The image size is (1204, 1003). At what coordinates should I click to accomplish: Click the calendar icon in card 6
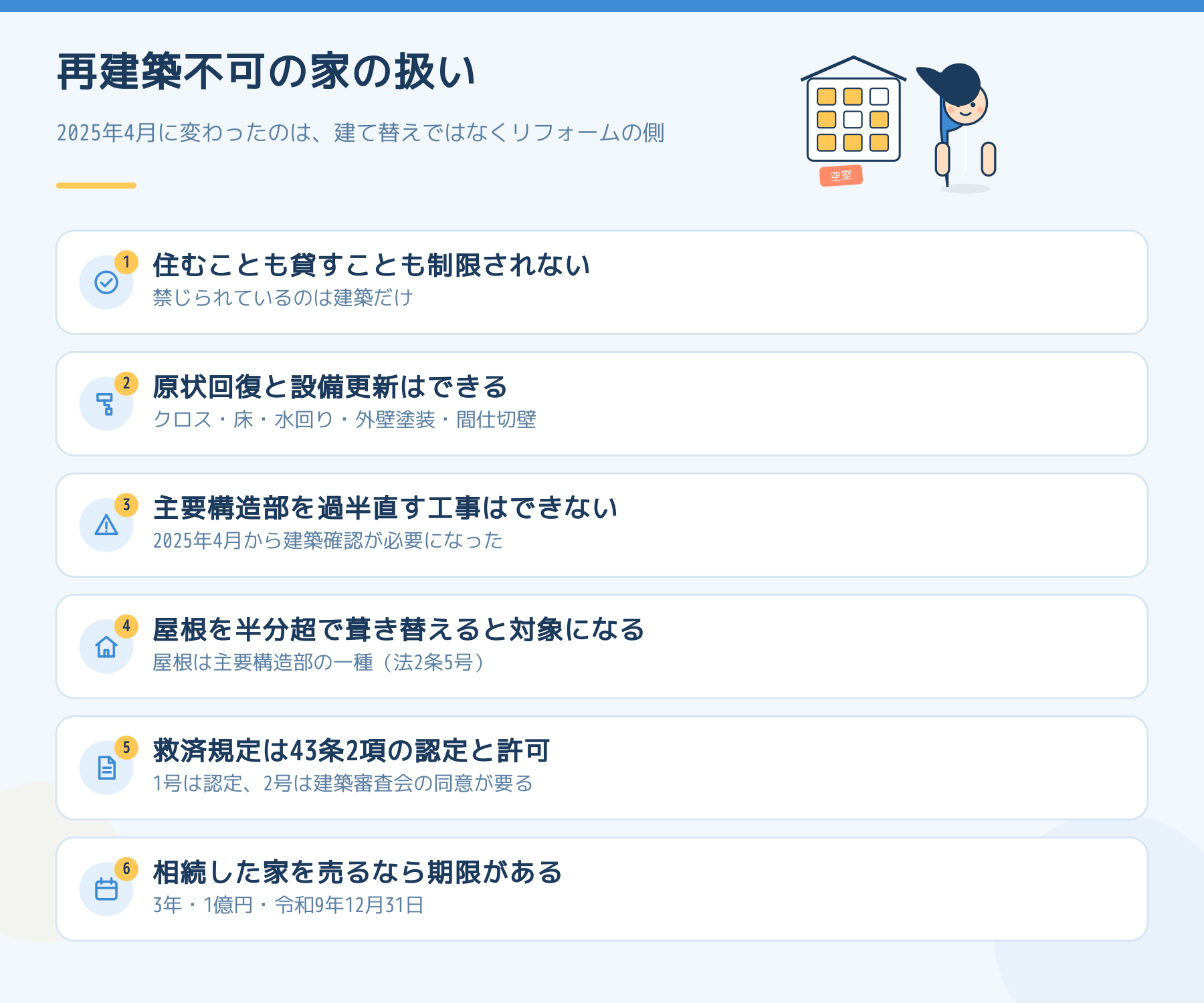point(106,889)
